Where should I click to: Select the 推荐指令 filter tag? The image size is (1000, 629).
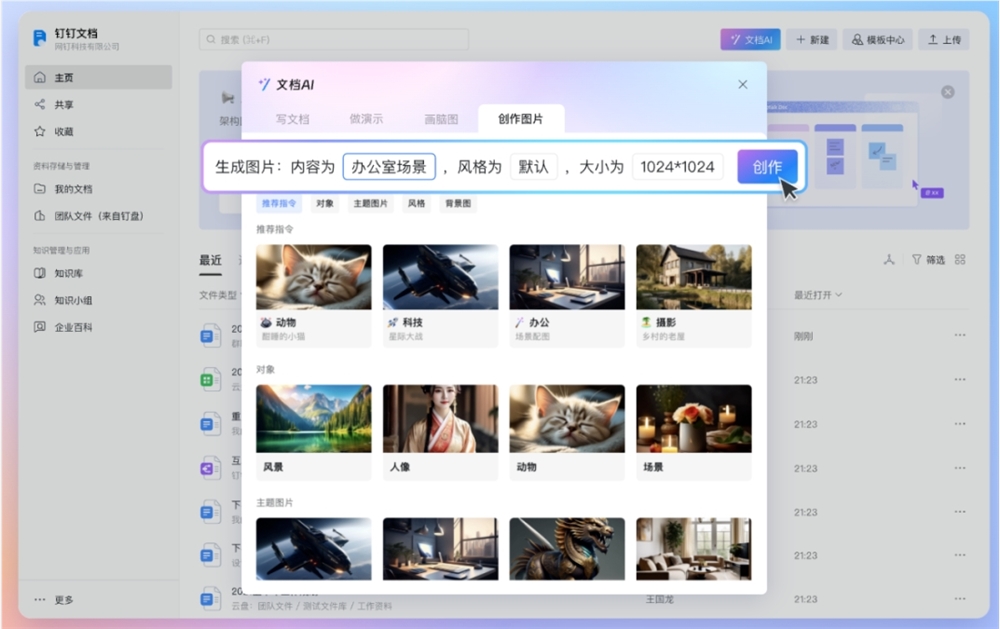click(x=281, y=204)
